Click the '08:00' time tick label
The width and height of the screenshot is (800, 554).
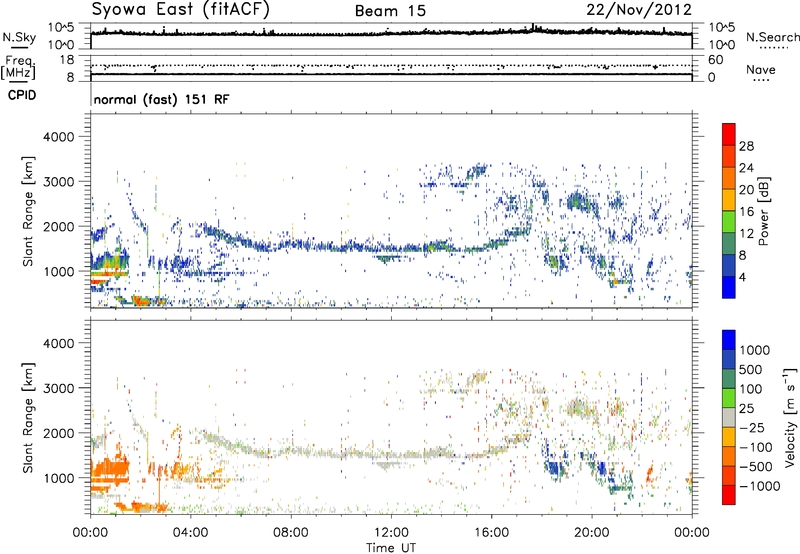click(x=290, y=533)
